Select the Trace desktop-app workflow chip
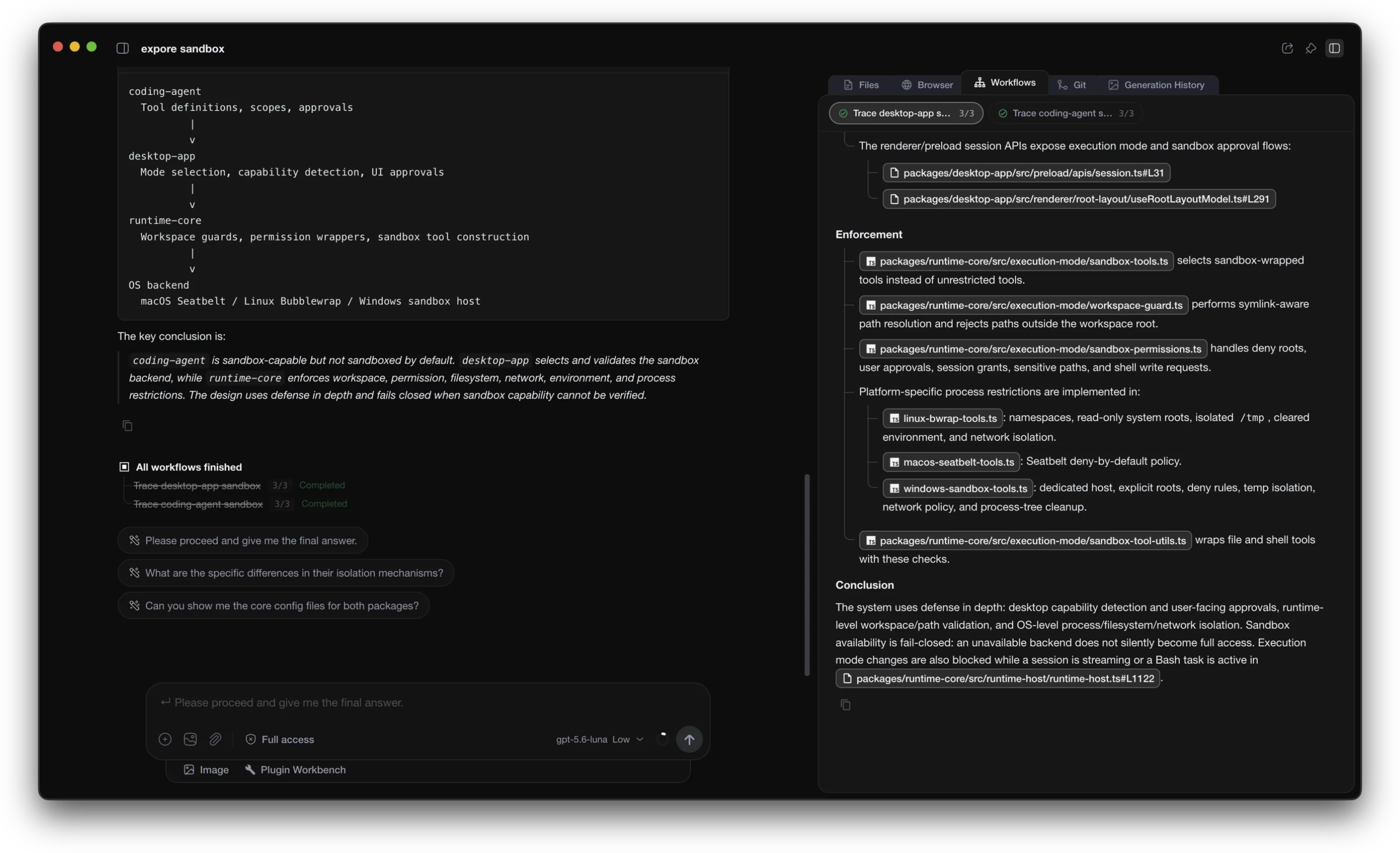 click(x=906, y=113)
